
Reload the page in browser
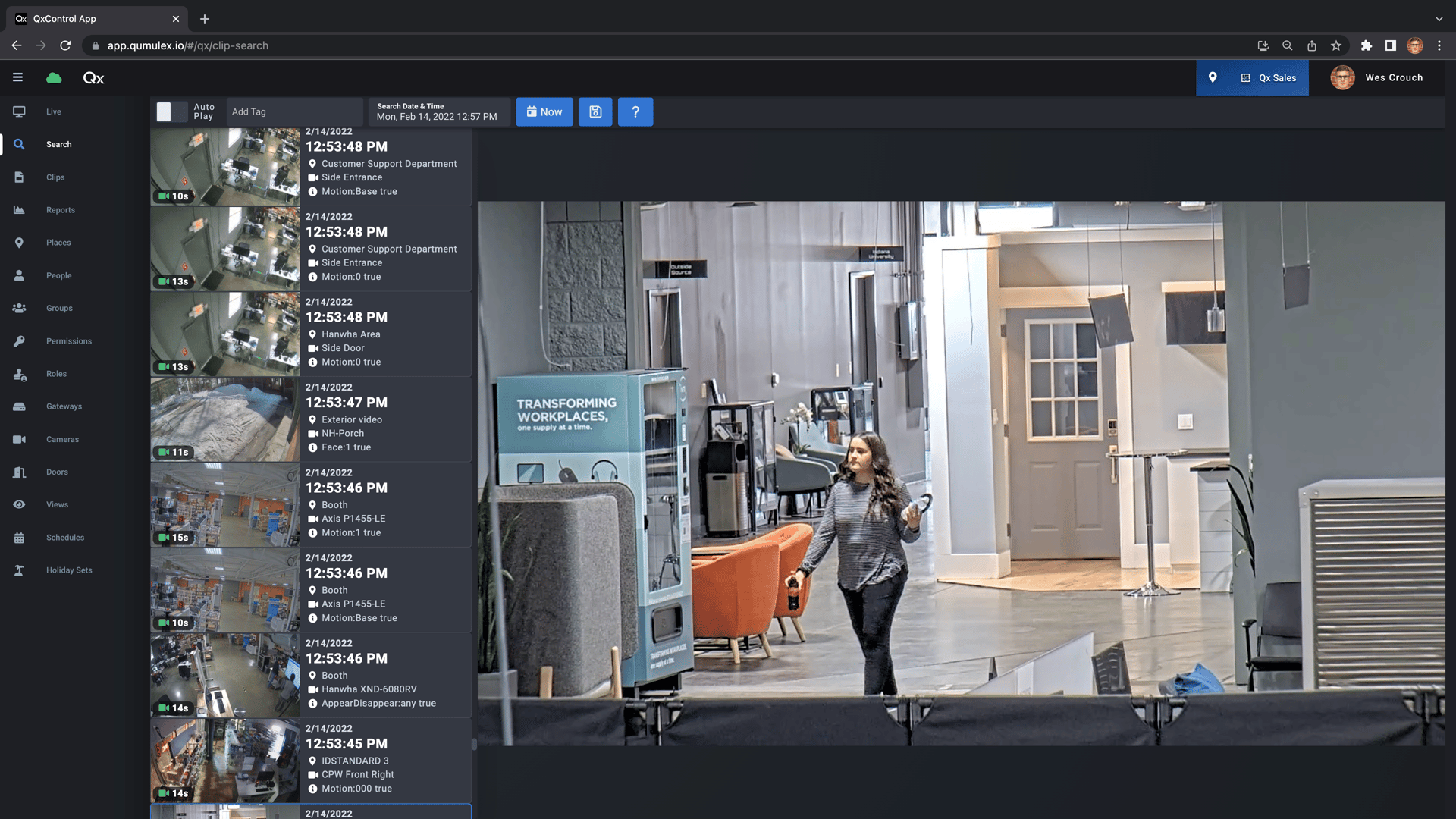point(66,45)
